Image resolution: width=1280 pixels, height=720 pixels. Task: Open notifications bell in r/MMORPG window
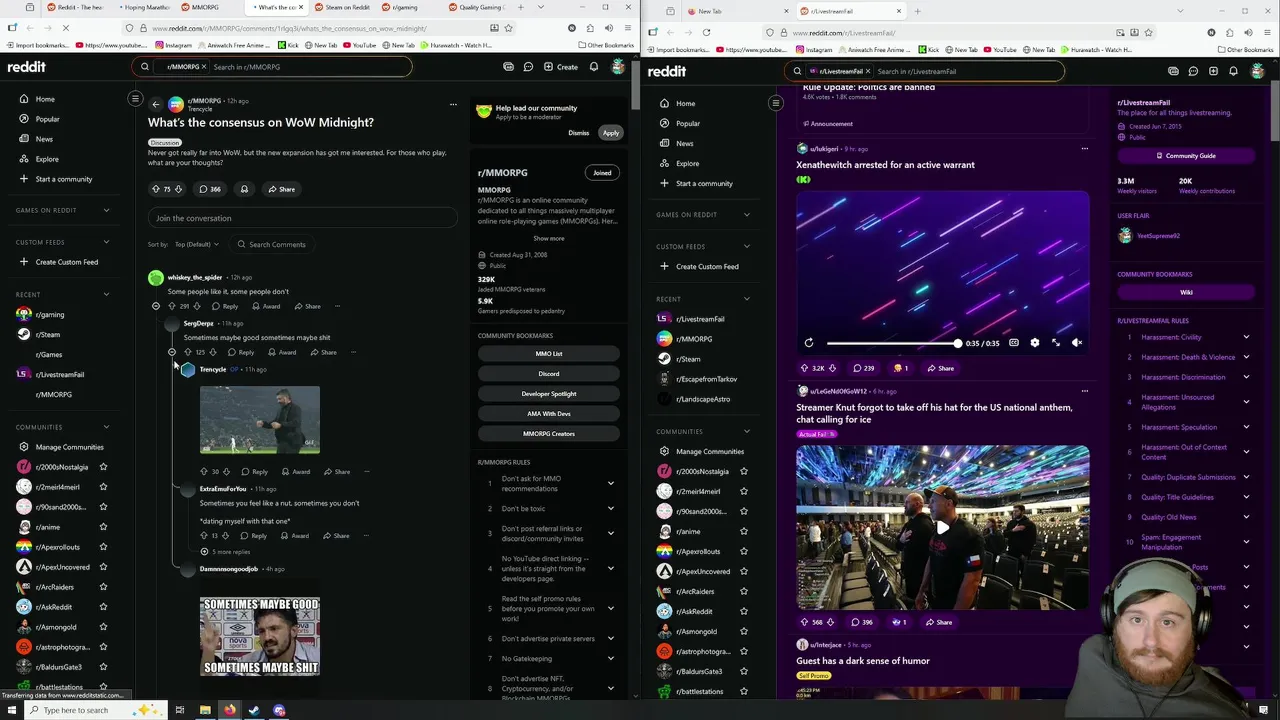click(x=593, y=67)
